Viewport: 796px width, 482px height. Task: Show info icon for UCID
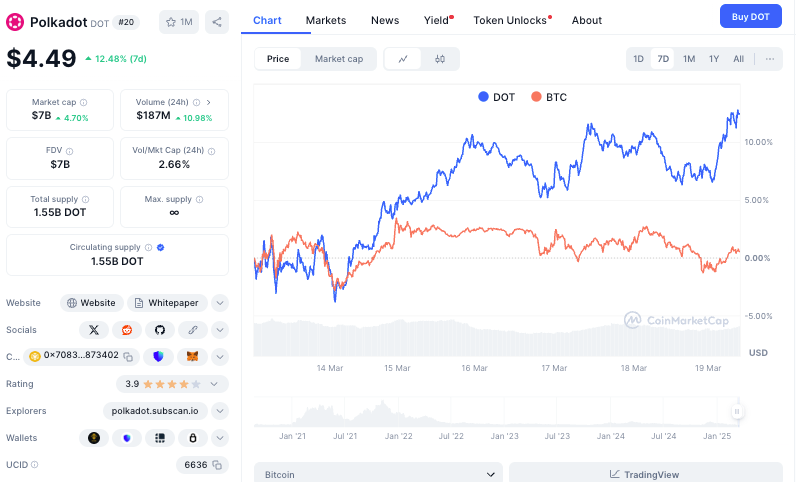[35, 464]
